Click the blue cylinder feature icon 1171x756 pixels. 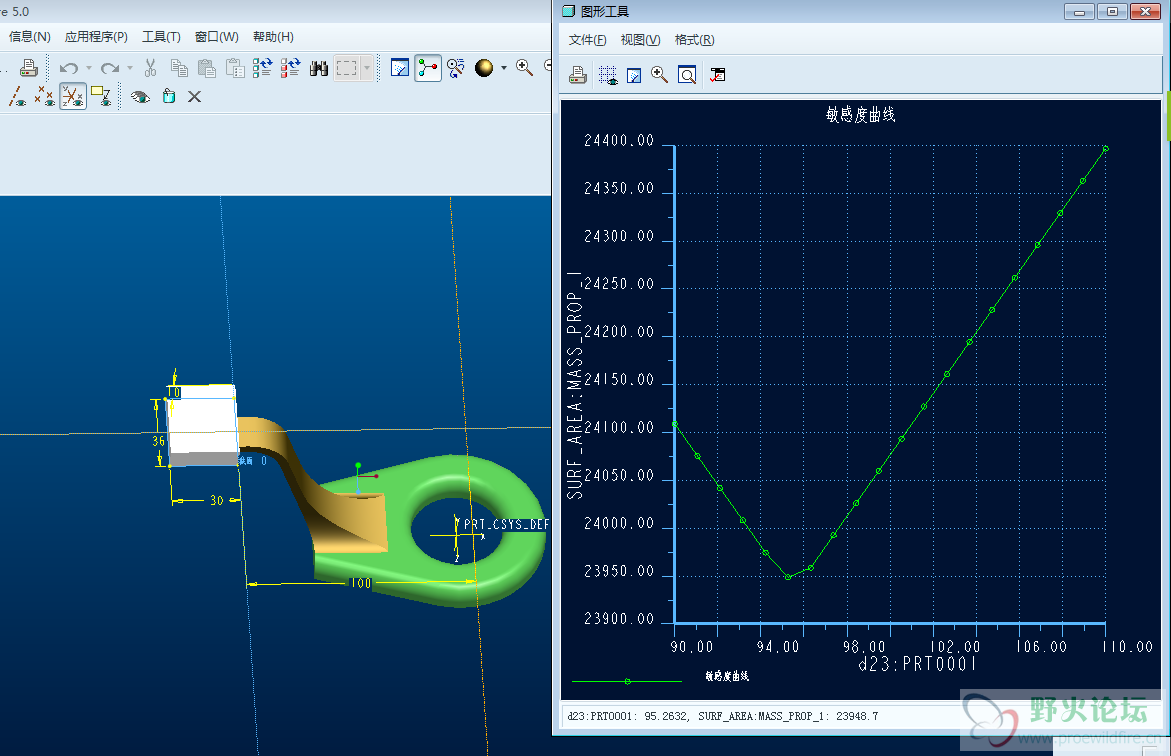point(169,96)
